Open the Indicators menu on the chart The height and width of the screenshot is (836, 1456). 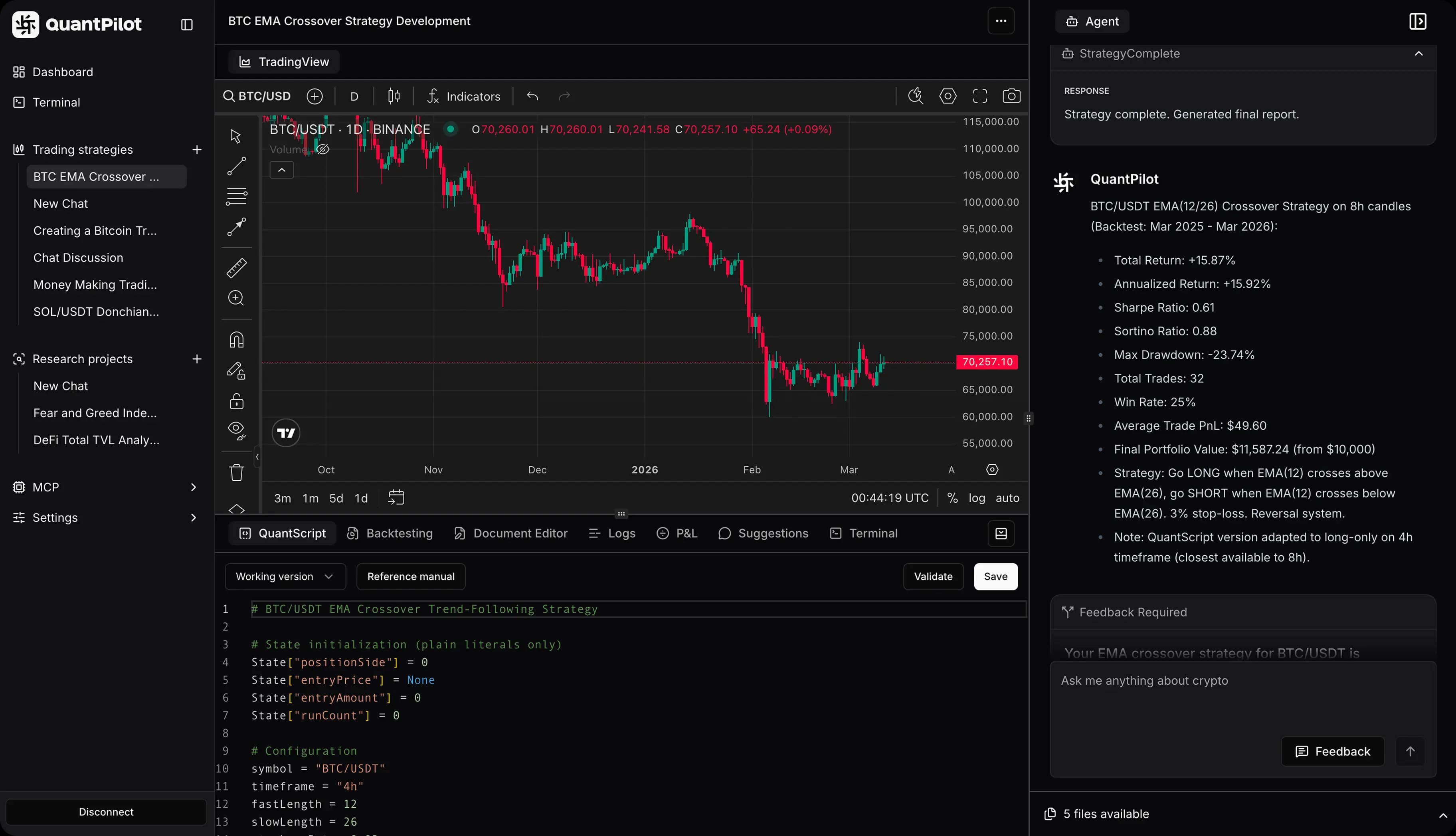pyautogui.click(x=464, y=96)
